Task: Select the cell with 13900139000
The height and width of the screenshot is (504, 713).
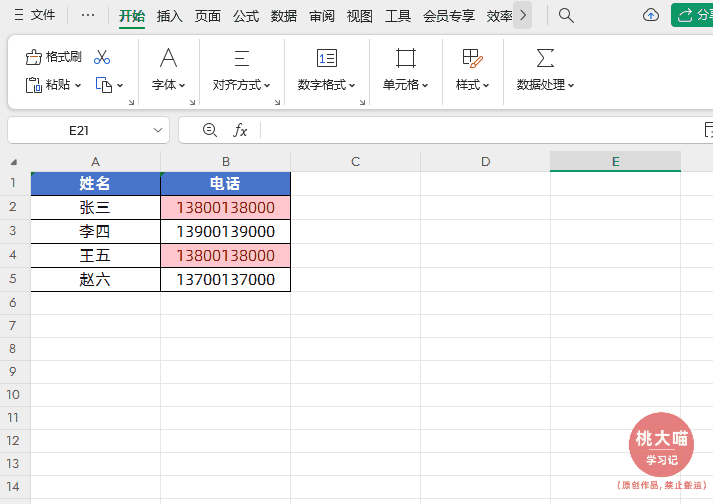Action: pyautogui.click(x=226, y=232)
